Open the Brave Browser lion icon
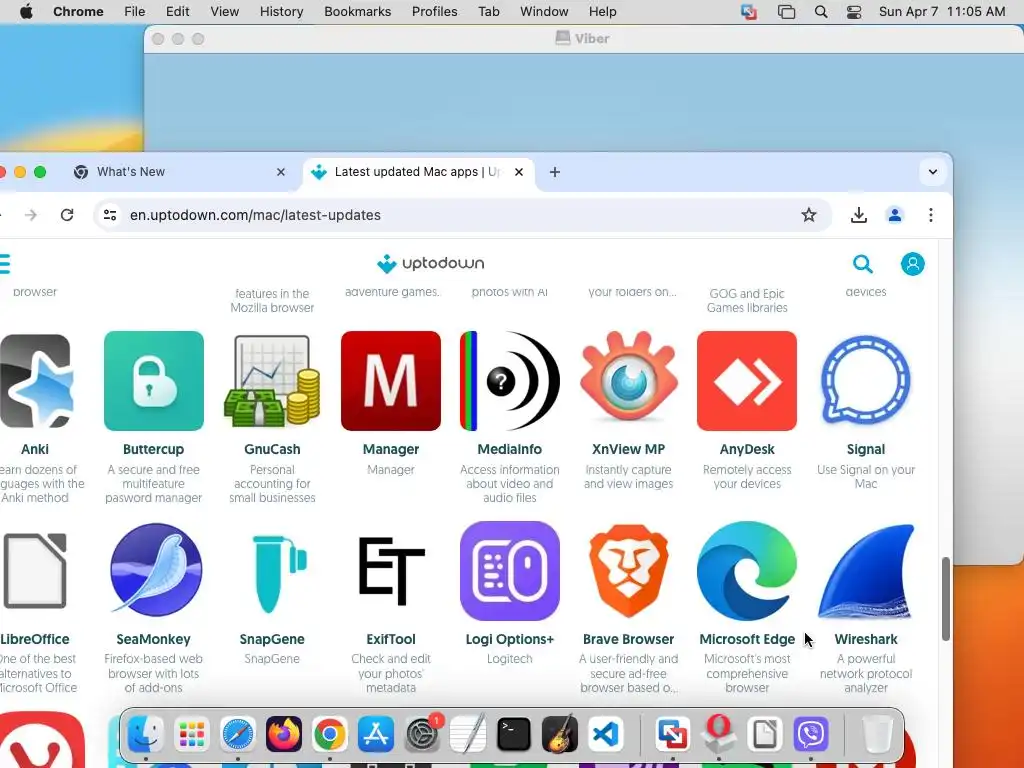 pyautogui.click(x=628, y=571)
